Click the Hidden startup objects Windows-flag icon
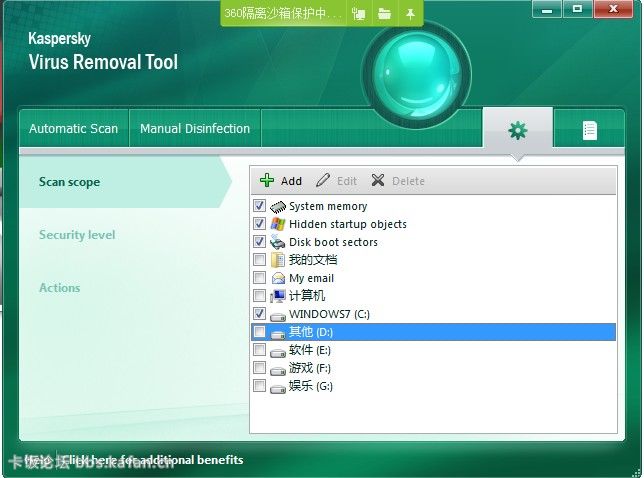Viewport: 644px width, 478px height. point(278,224)
